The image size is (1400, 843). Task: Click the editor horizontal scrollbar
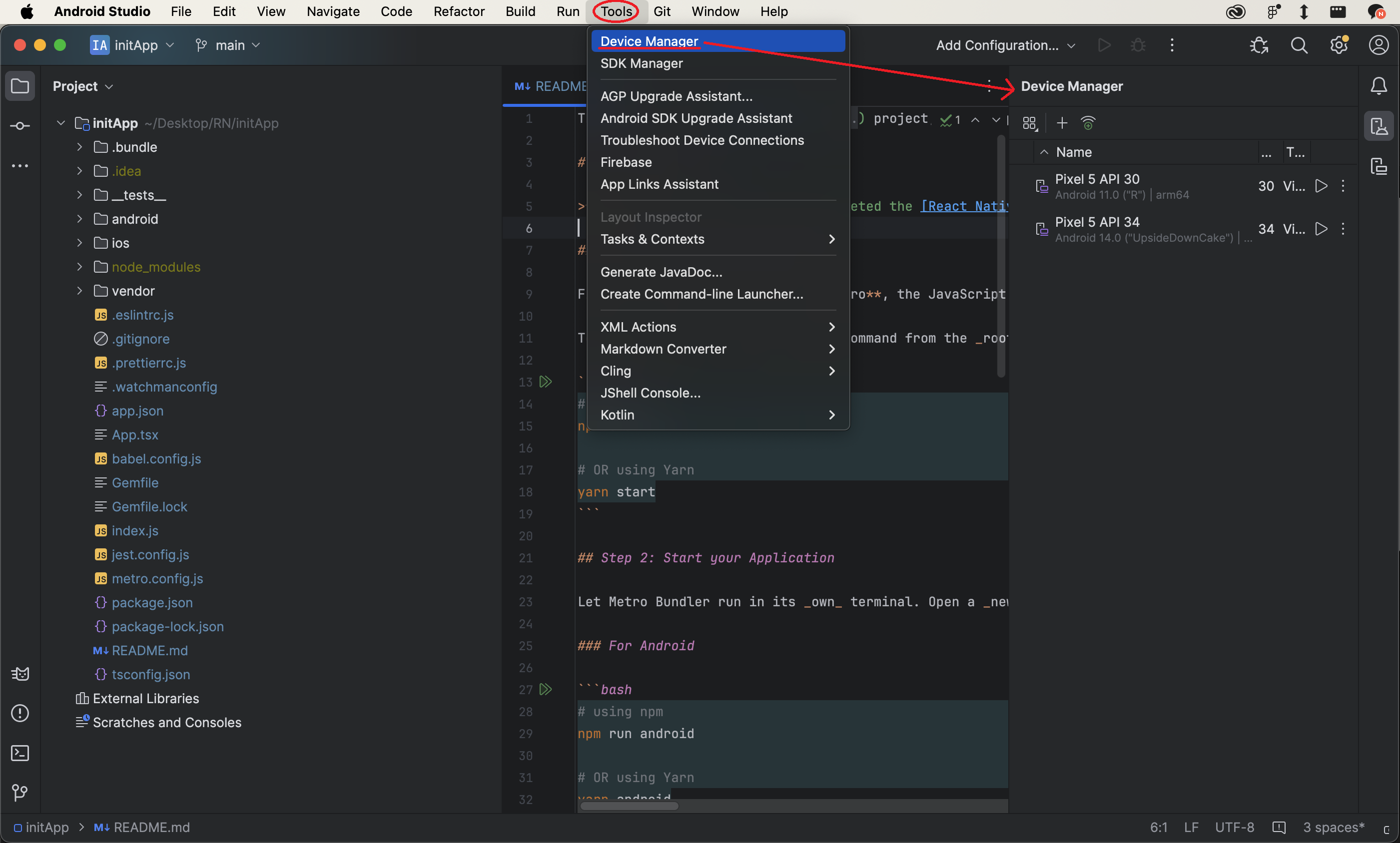click(x=629, y=806)
